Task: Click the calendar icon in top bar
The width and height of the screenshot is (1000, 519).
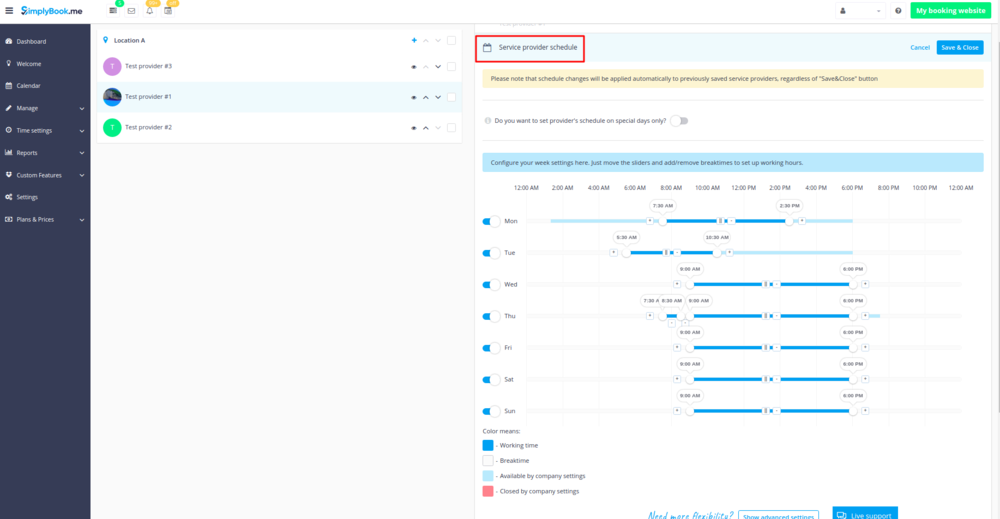Action: click(168, 11)
